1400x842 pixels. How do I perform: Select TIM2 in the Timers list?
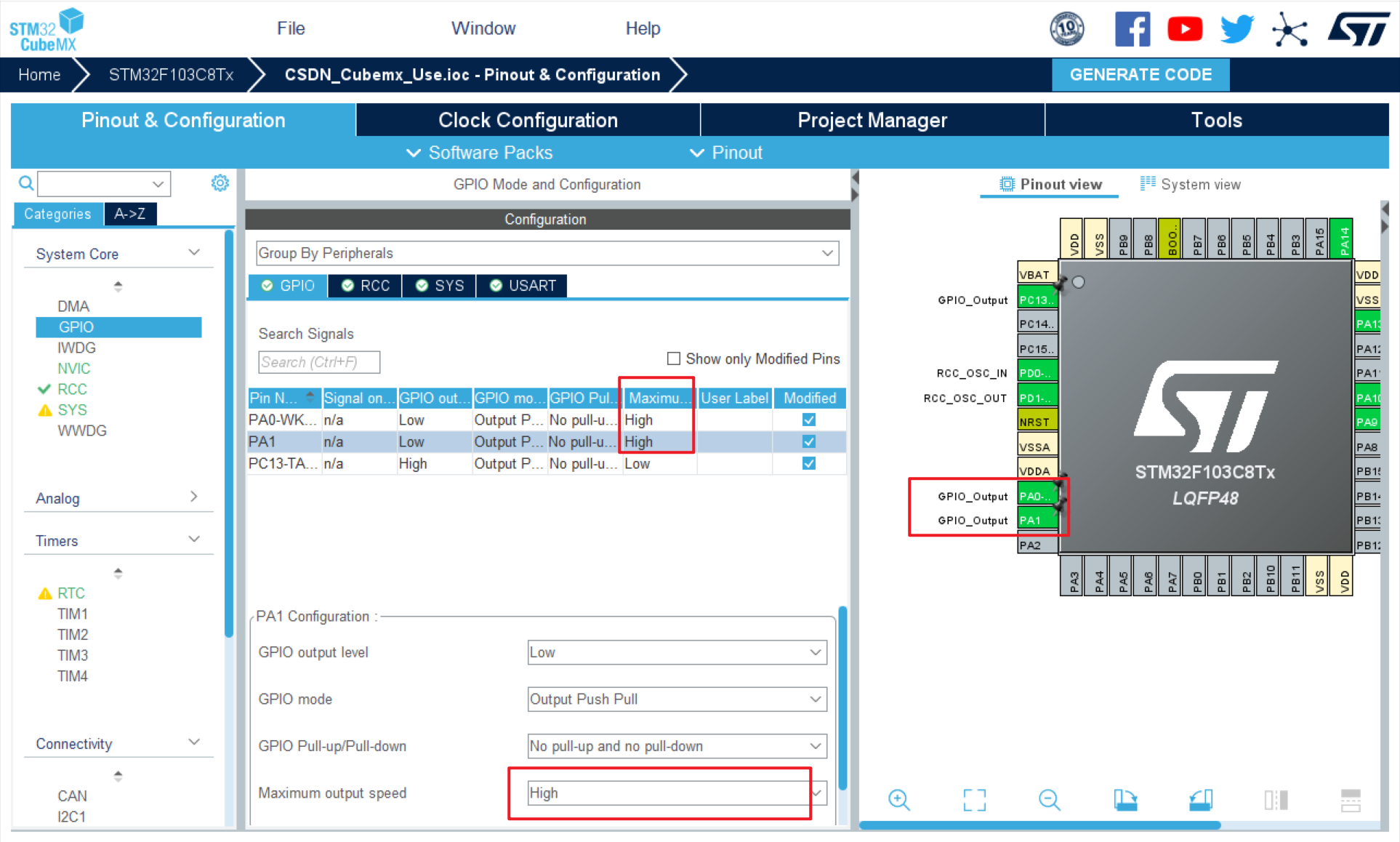click(73, 634)
